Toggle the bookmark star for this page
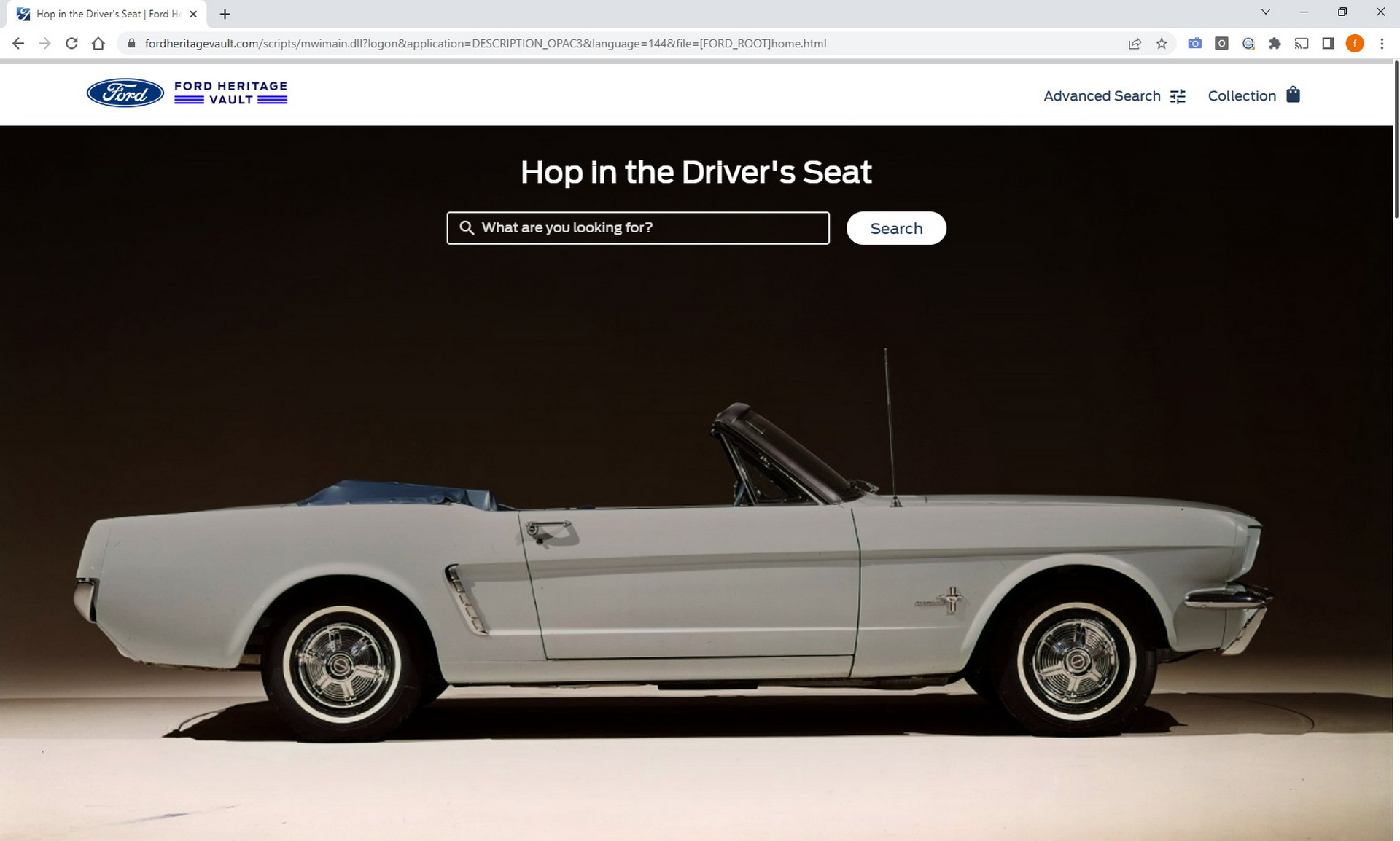Viewport: 1400px width, 841px height. (x=1162, y=43)
